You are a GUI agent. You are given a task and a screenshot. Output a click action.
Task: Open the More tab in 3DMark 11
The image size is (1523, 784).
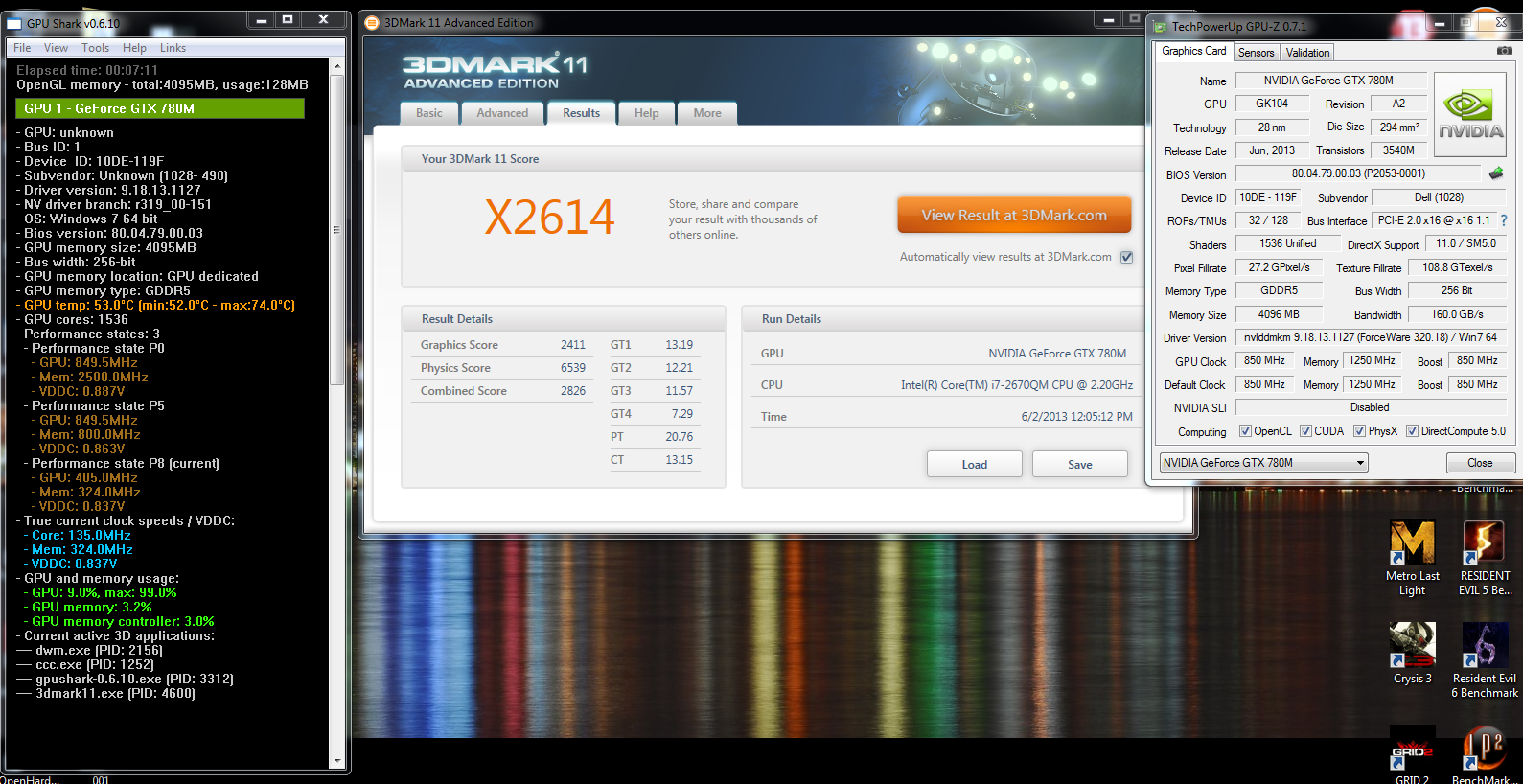(707, 113)
